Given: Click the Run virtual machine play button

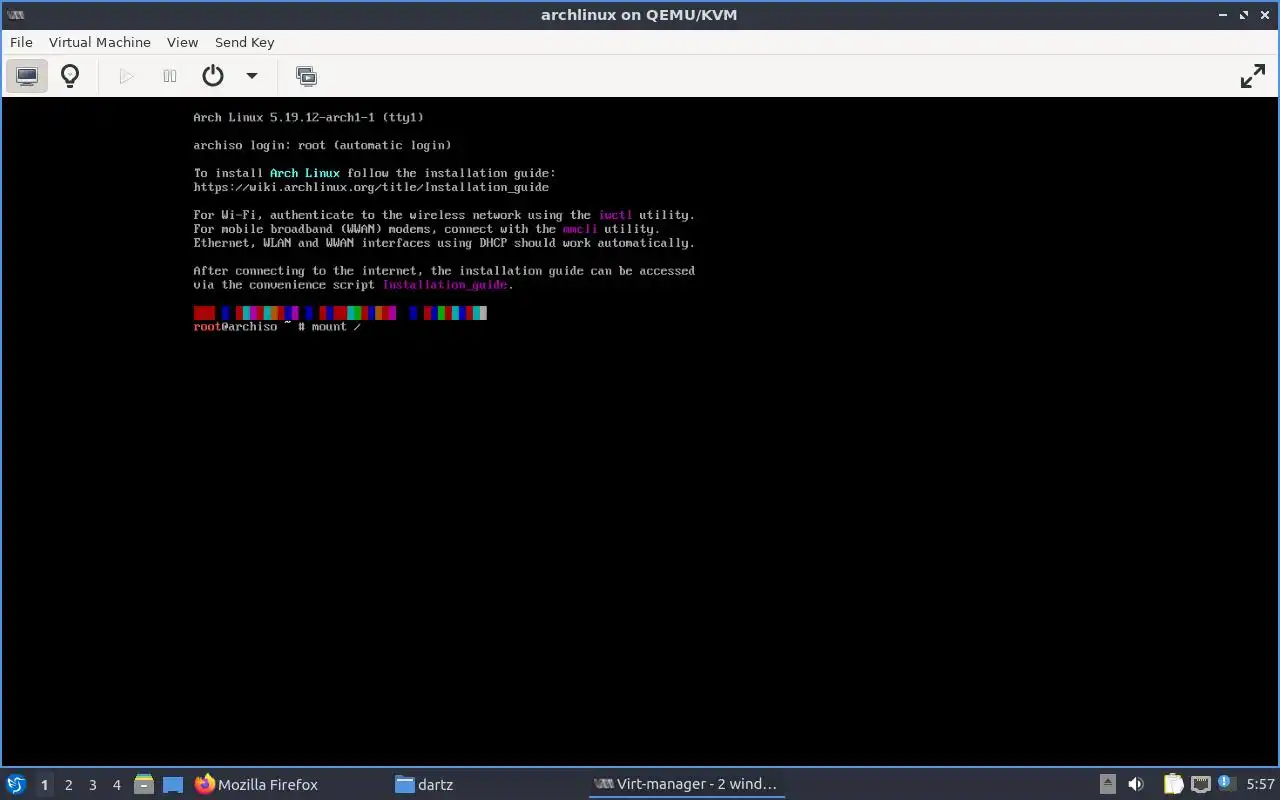Looking at the screenshot, I should (x=126, y=76).
